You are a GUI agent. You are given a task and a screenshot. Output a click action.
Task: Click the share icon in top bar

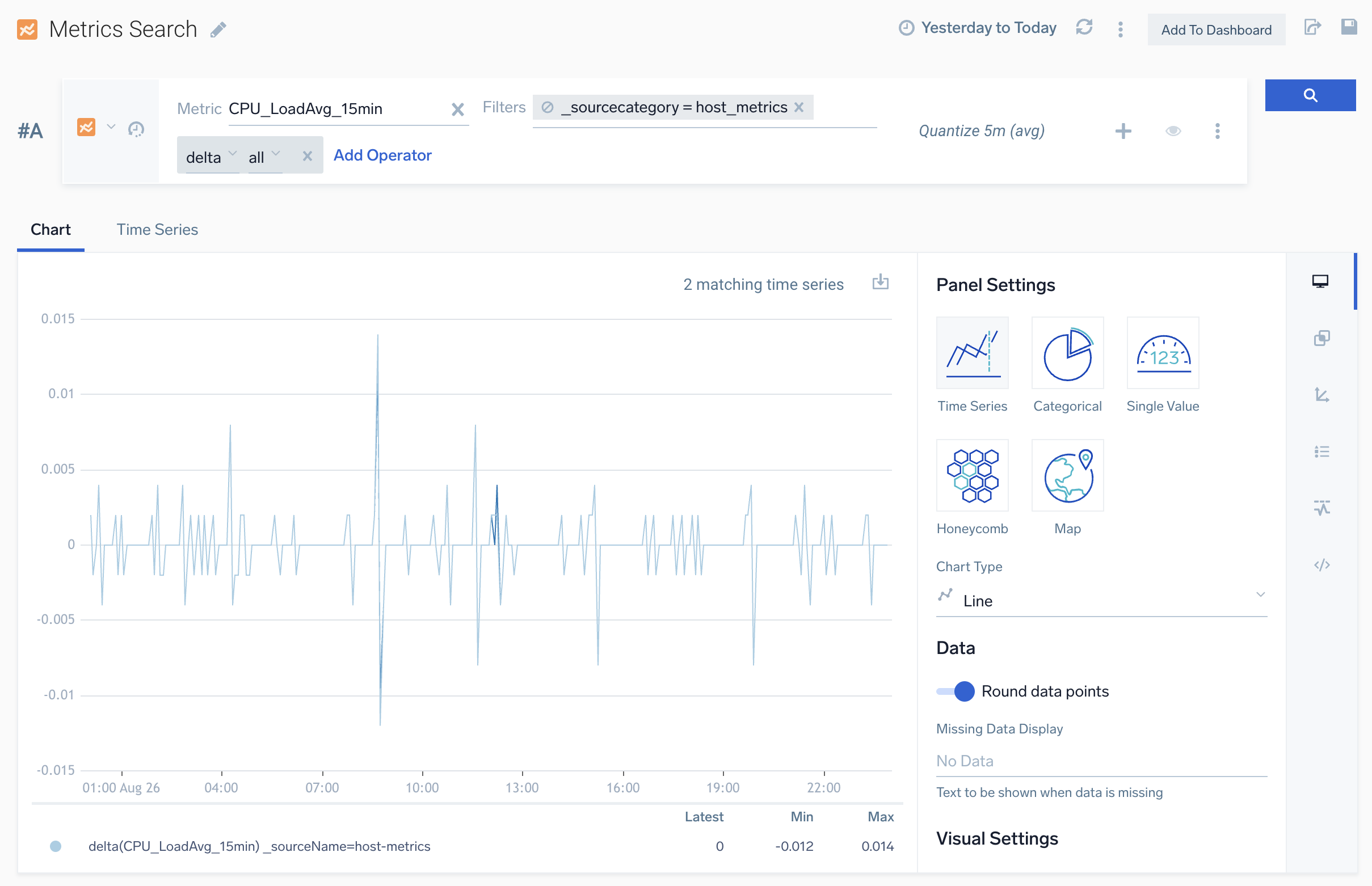1312,27
